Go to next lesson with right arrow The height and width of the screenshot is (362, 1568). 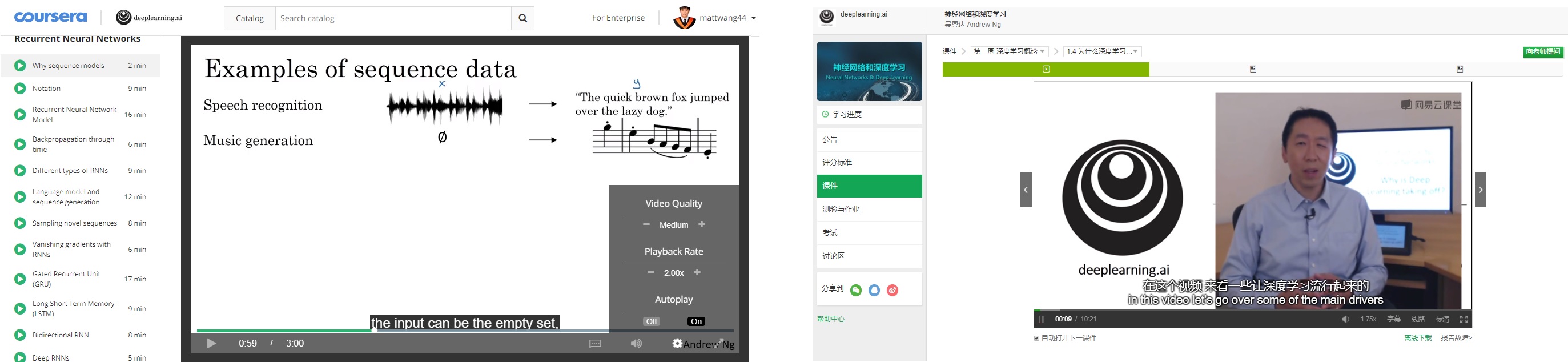[x=1480, y=190]
